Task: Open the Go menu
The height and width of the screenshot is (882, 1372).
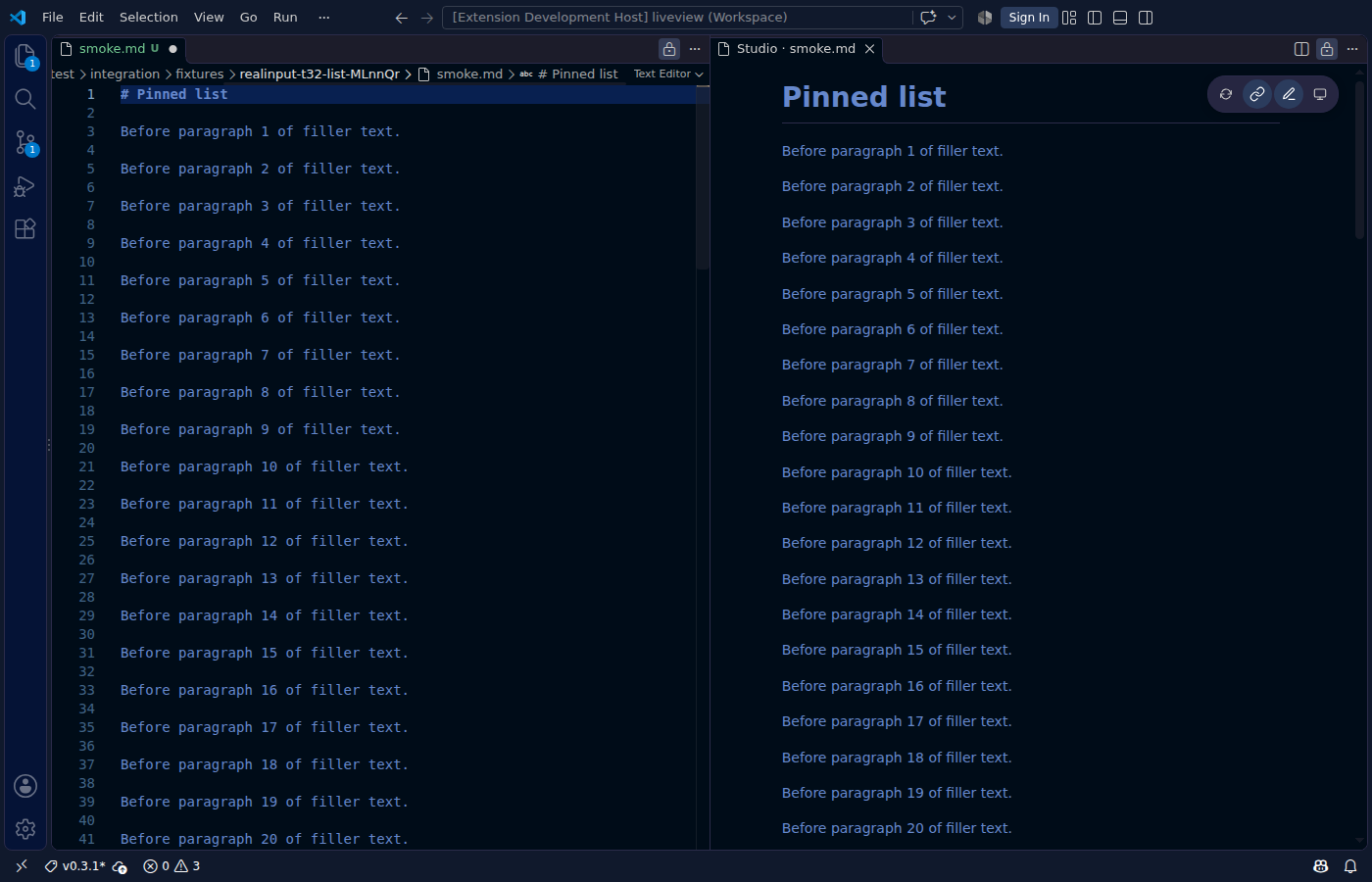Action: click(x=249, y=17)
